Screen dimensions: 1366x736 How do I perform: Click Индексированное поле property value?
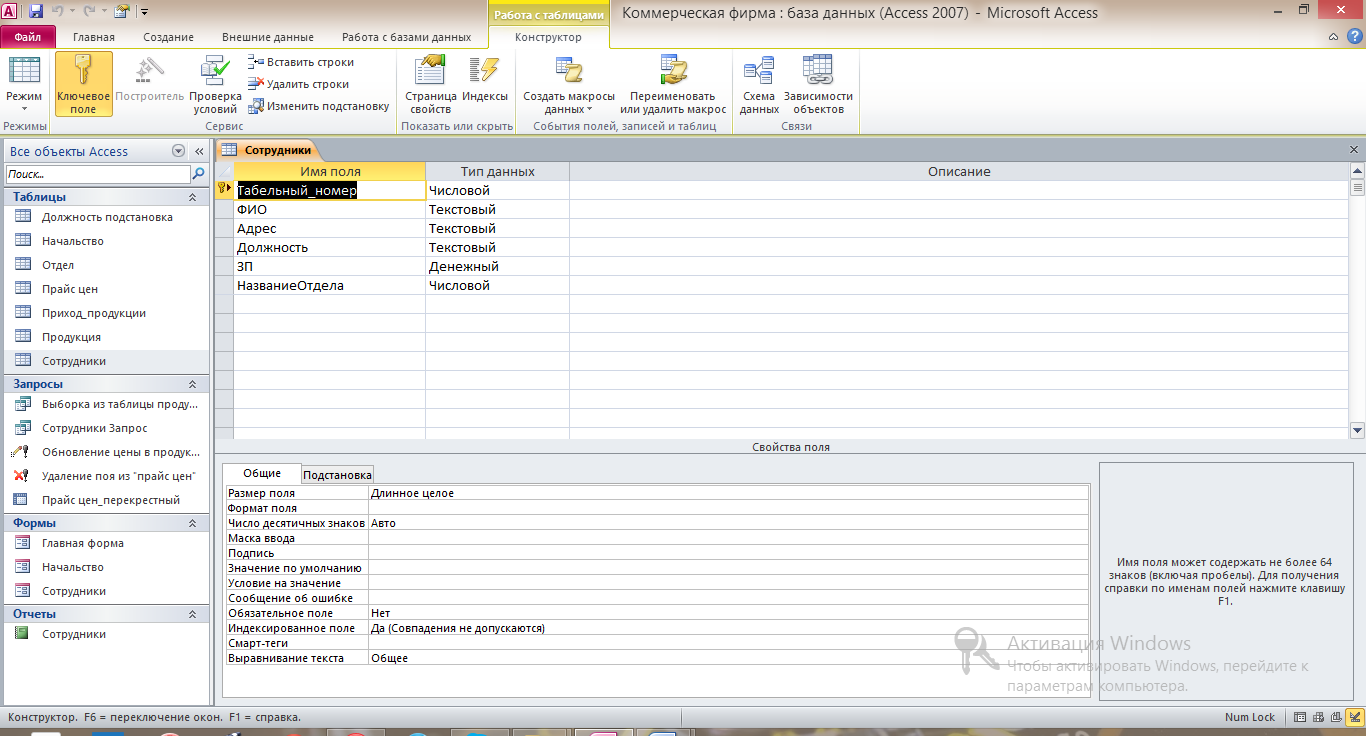point(728,628)
